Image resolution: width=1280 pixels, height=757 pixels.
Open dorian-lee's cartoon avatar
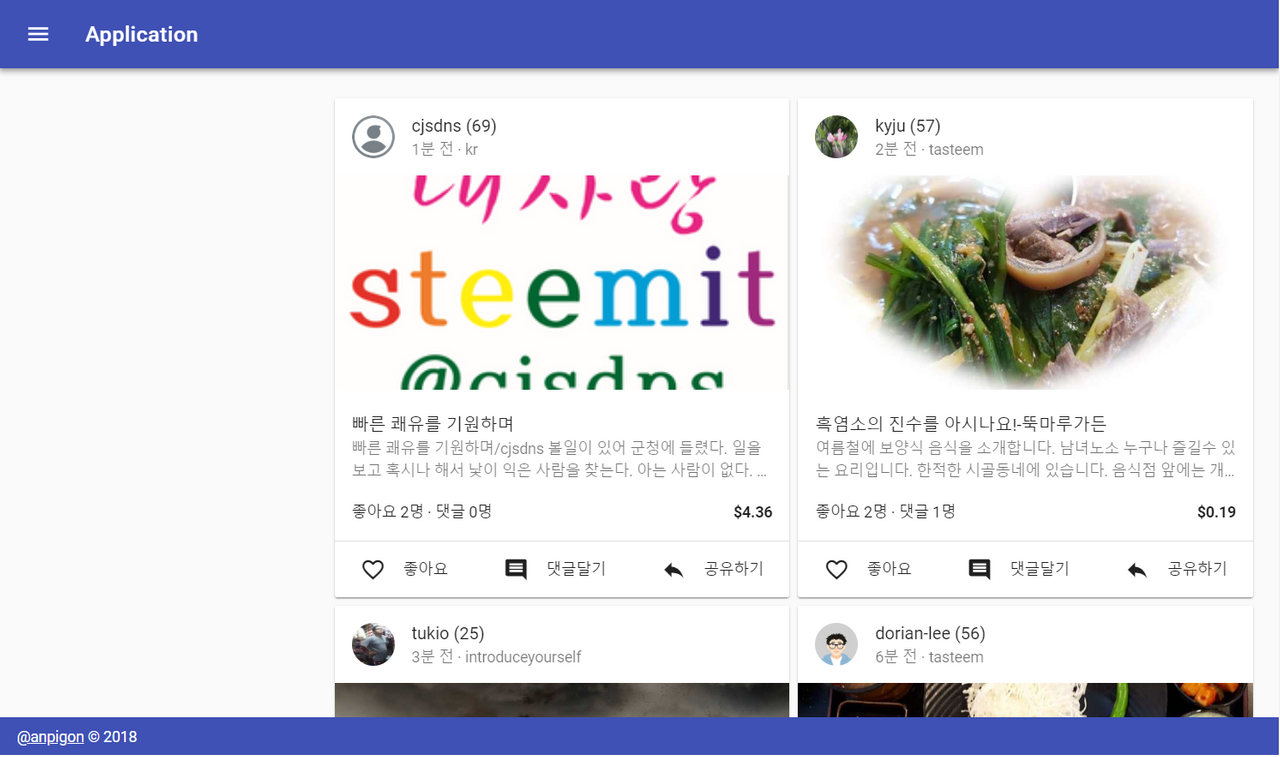(837, 645)
